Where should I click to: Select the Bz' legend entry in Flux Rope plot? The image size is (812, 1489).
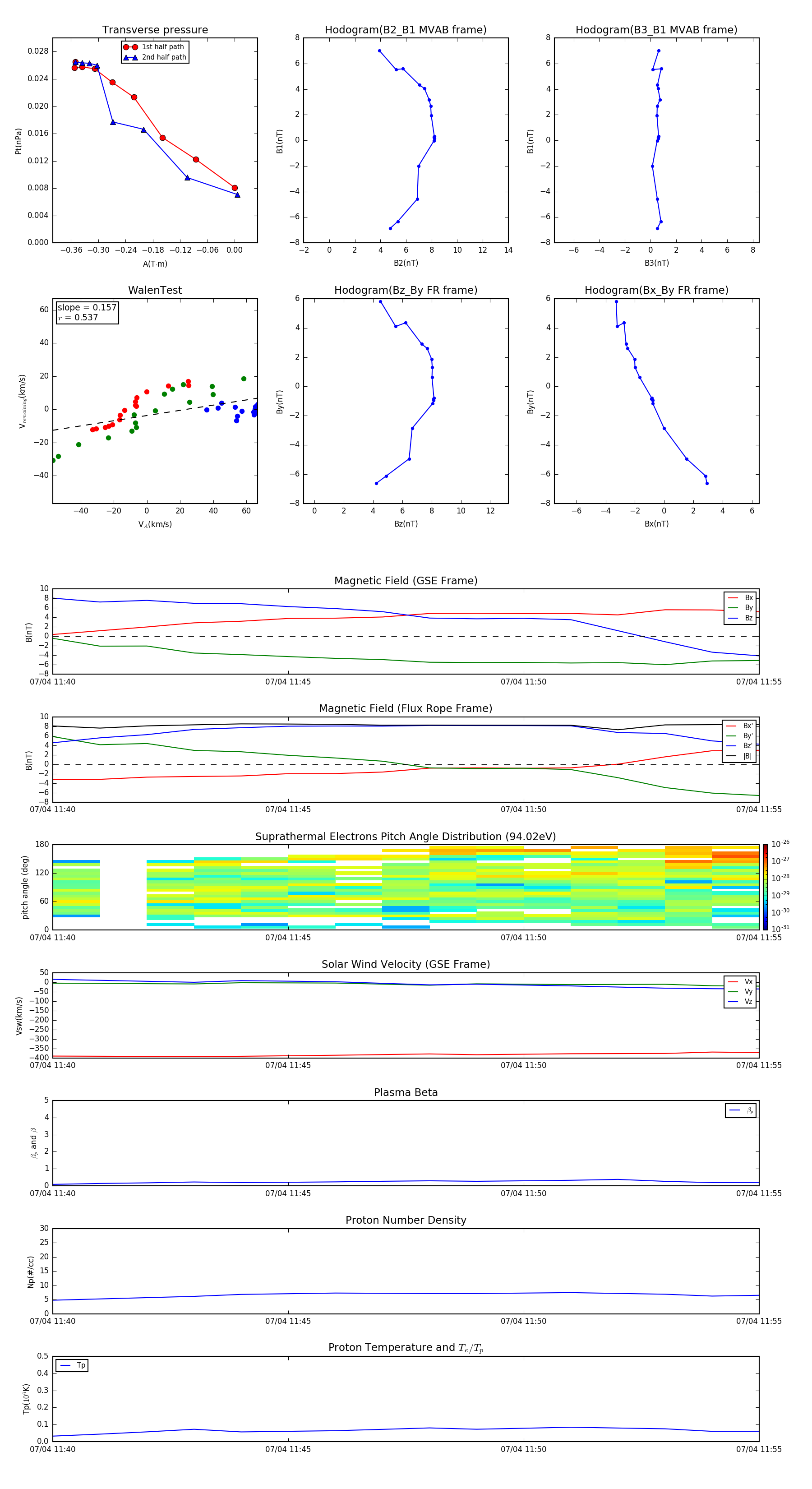tap(739, 746)
